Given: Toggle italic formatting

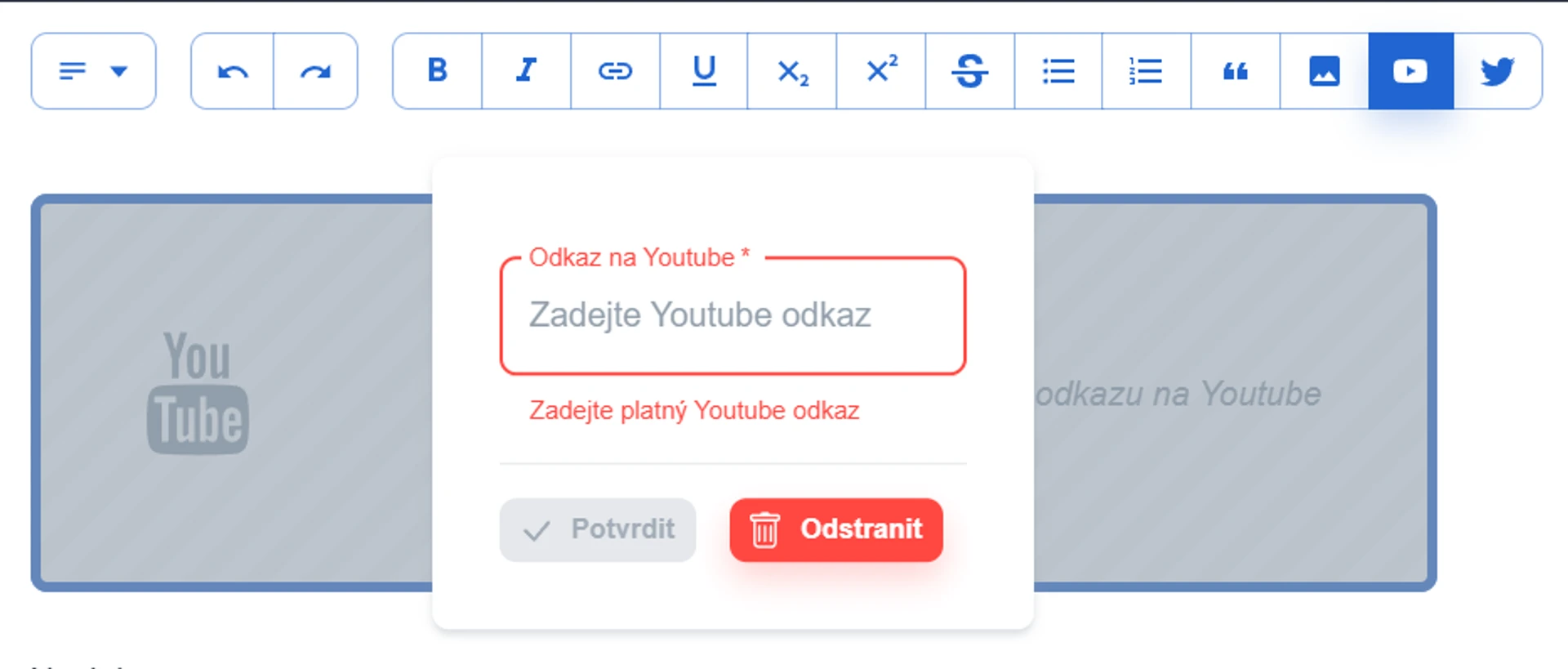Looking at the screenshot, I should tap(527, 71).
